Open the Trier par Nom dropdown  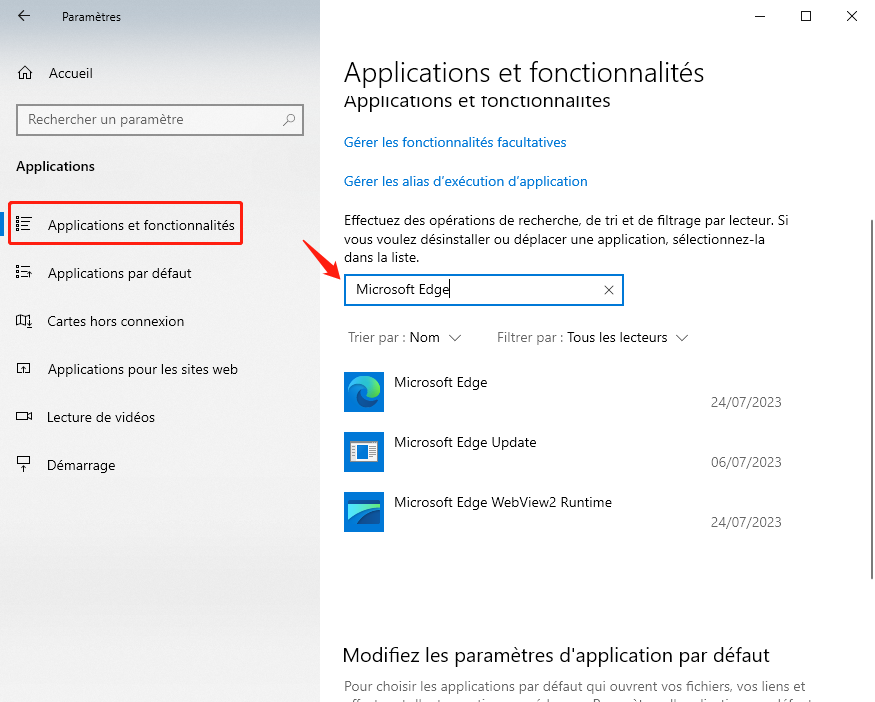click(x=407, y=337)
